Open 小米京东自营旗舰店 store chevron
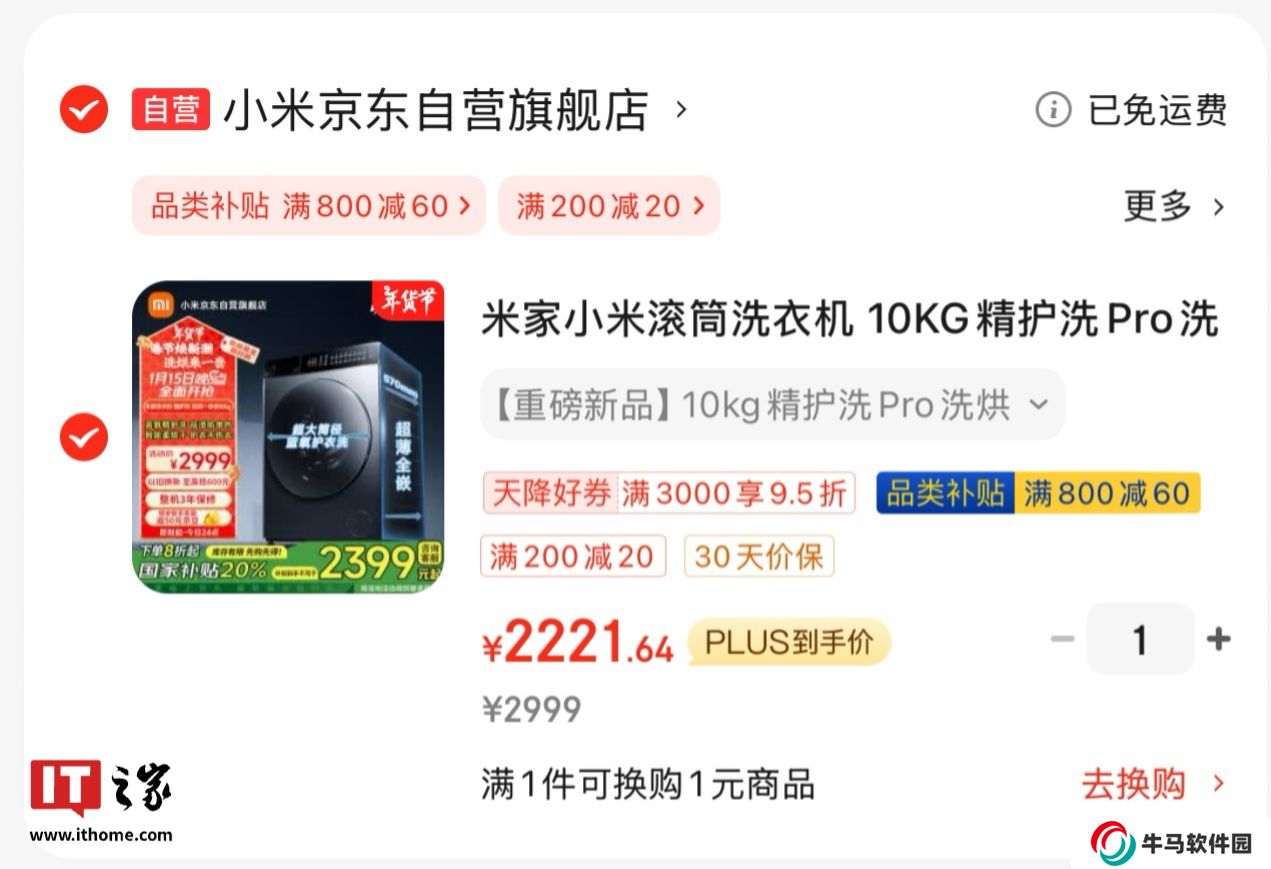Image resolution: width=1271 pixels, height=869 pixels. [x=681, y=108]
